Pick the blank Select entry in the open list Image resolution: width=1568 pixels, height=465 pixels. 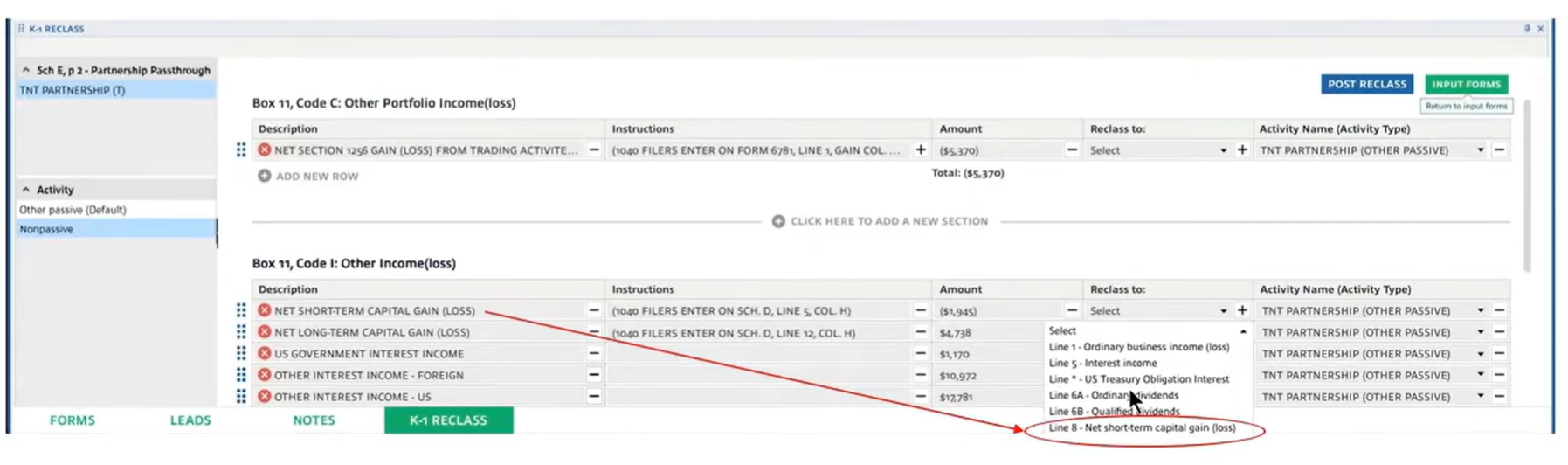pos(1062,330)
